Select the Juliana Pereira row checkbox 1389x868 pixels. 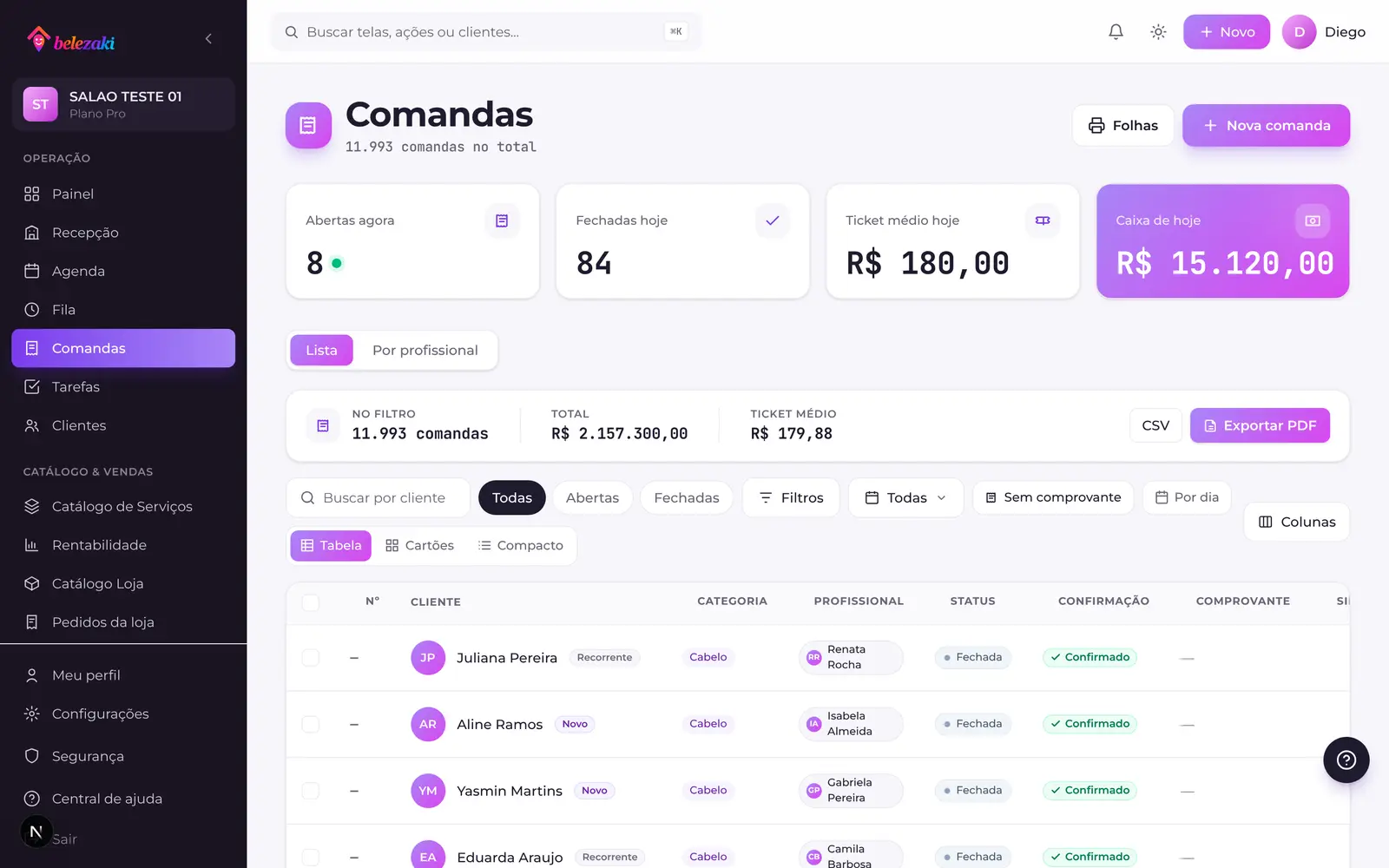[x=311, y=658]
